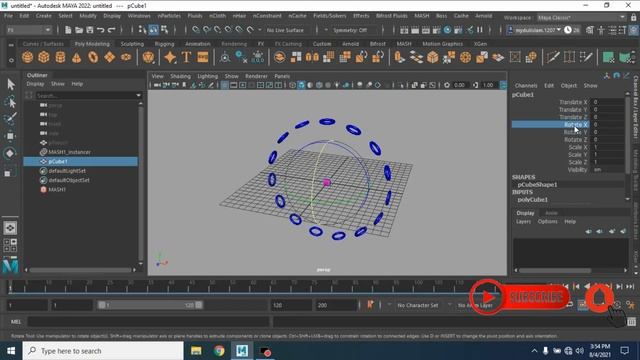Image resolution: width=640 pixels, height=360 pixels.
Task: Open the Outliner search filter dropdown arrow
Action: 138,95
